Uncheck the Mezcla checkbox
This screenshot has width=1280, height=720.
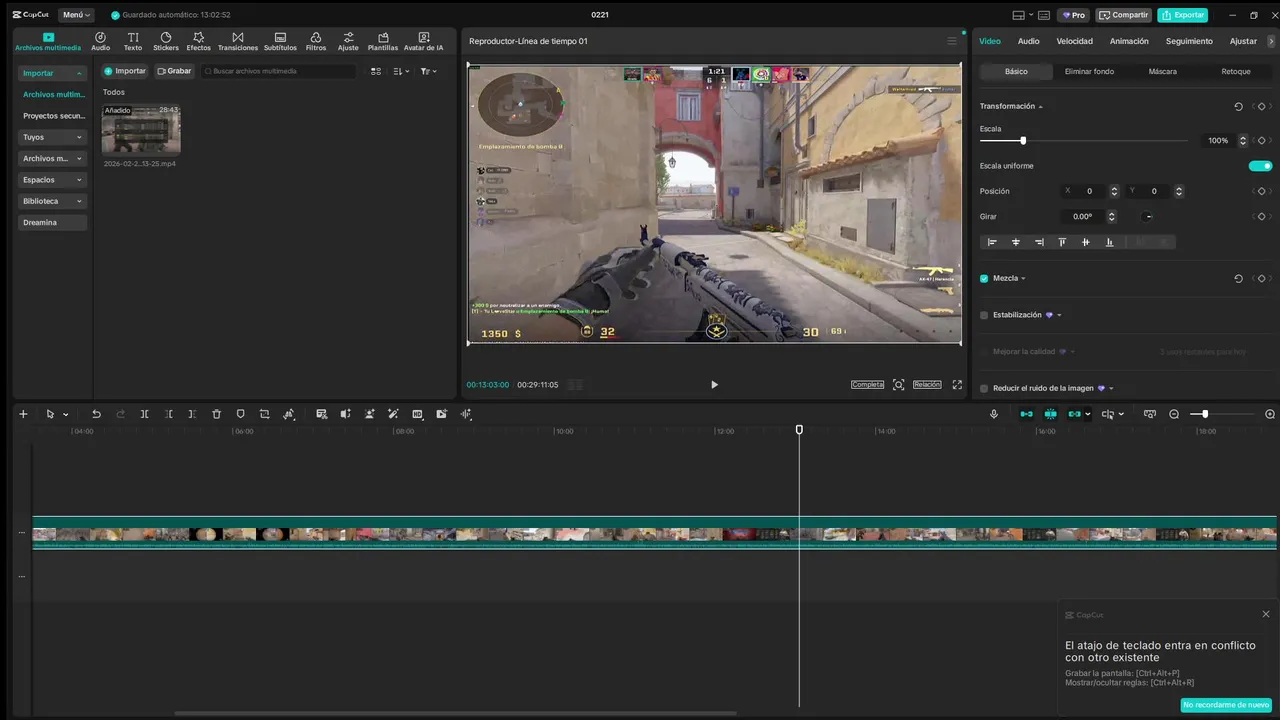click(x=984, y=278)
